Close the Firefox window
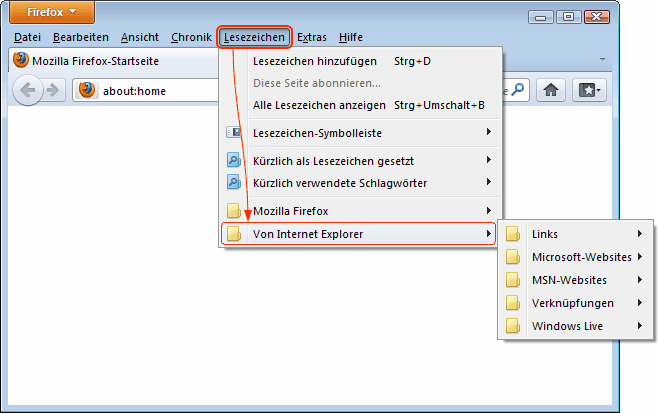 click(597, 17)
